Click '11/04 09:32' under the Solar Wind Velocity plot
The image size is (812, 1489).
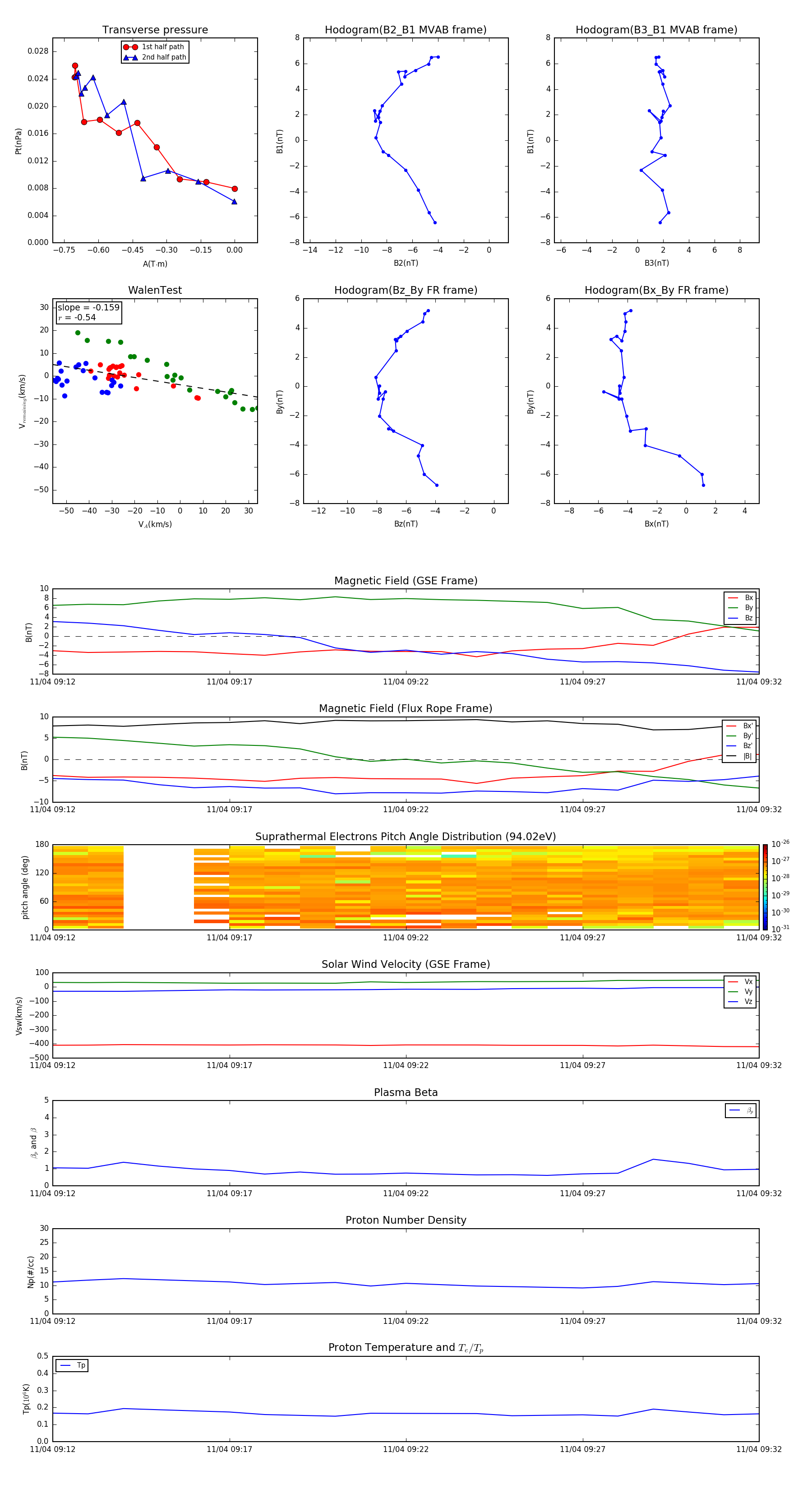(x=759, y=1065)
